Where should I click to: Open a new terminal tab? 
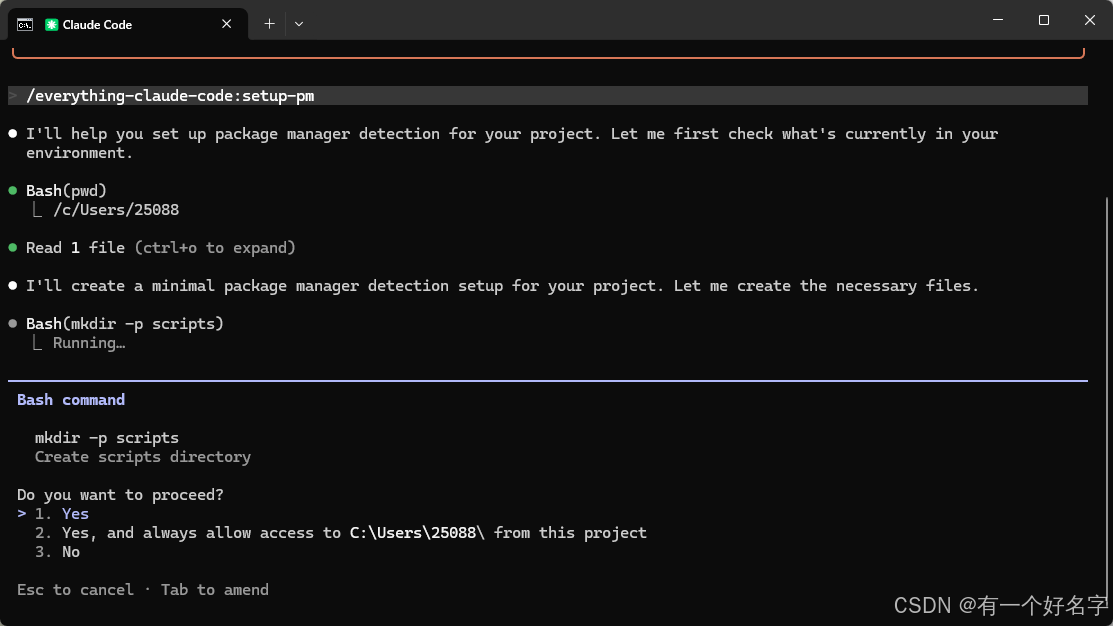[269, 24]
